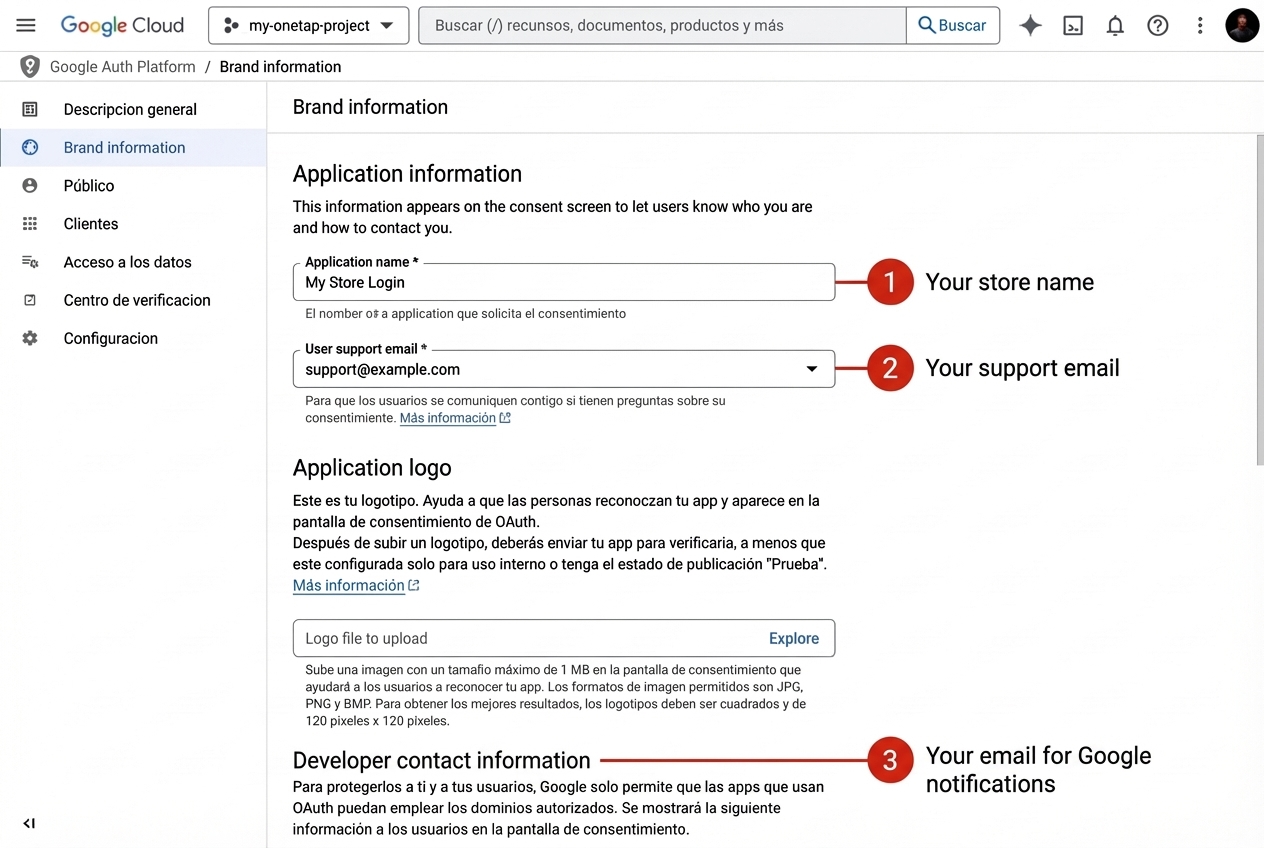Activate the Cloud Shell terminal icon
The width and height of the screenshot is (1264, 848).
[x=1072, y=25]
